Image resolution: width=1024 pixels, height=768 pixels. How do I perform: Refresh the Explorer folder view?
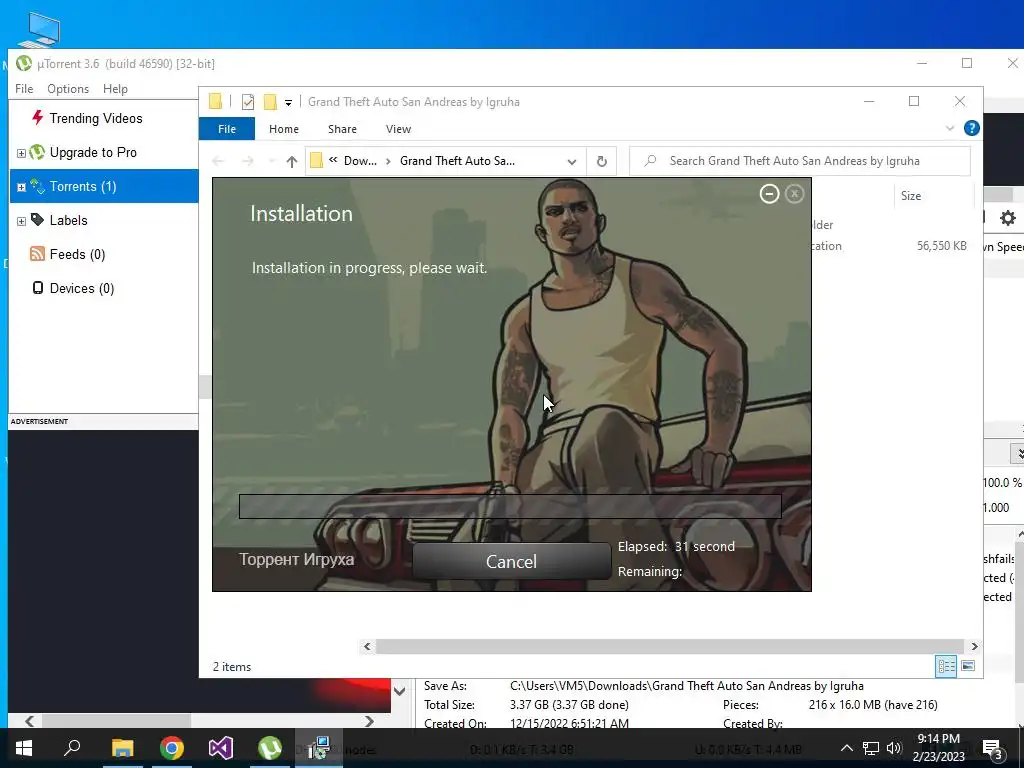(601, 161)
